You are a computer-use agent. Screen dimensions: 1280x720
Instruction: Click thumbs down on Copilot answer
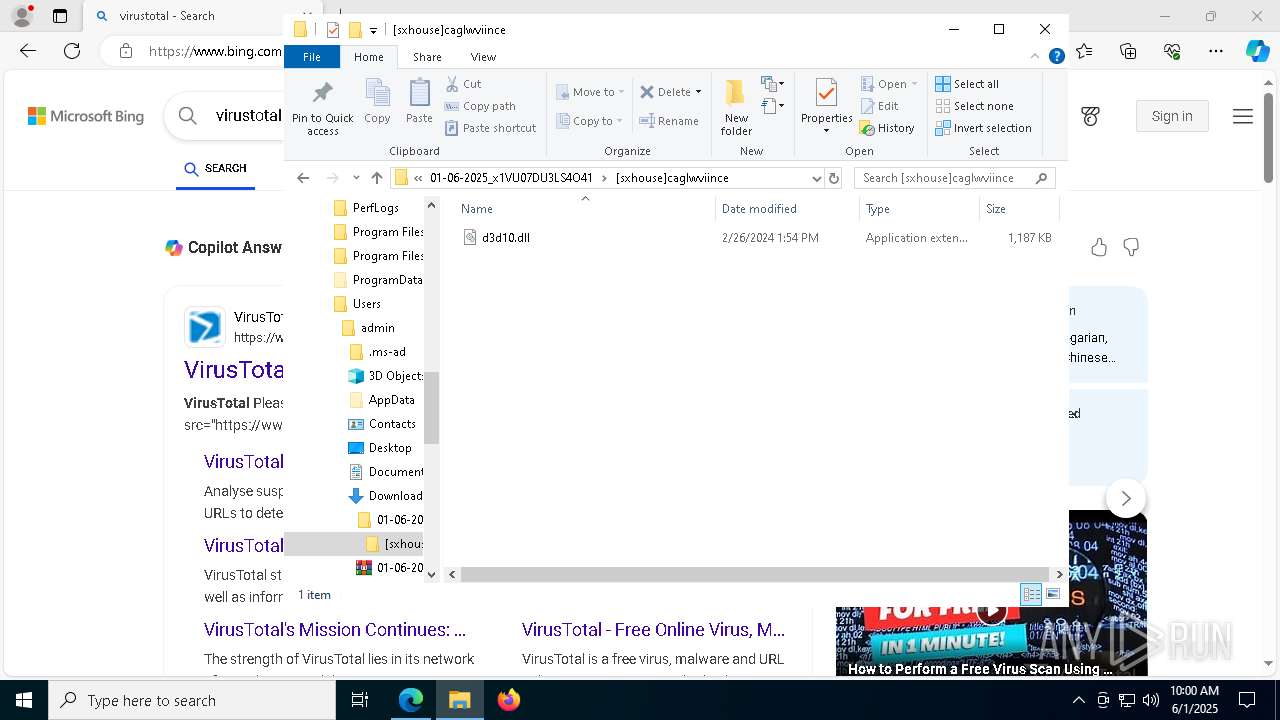[x=1131, y=247]
